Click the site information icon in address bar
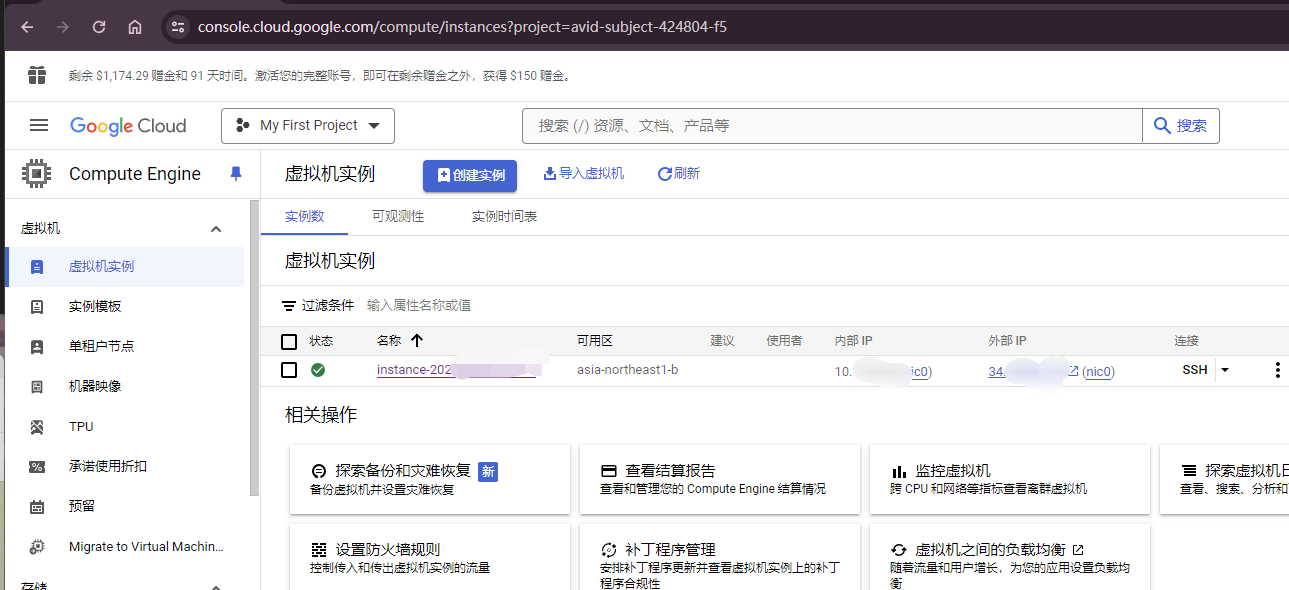 (177, 27)
